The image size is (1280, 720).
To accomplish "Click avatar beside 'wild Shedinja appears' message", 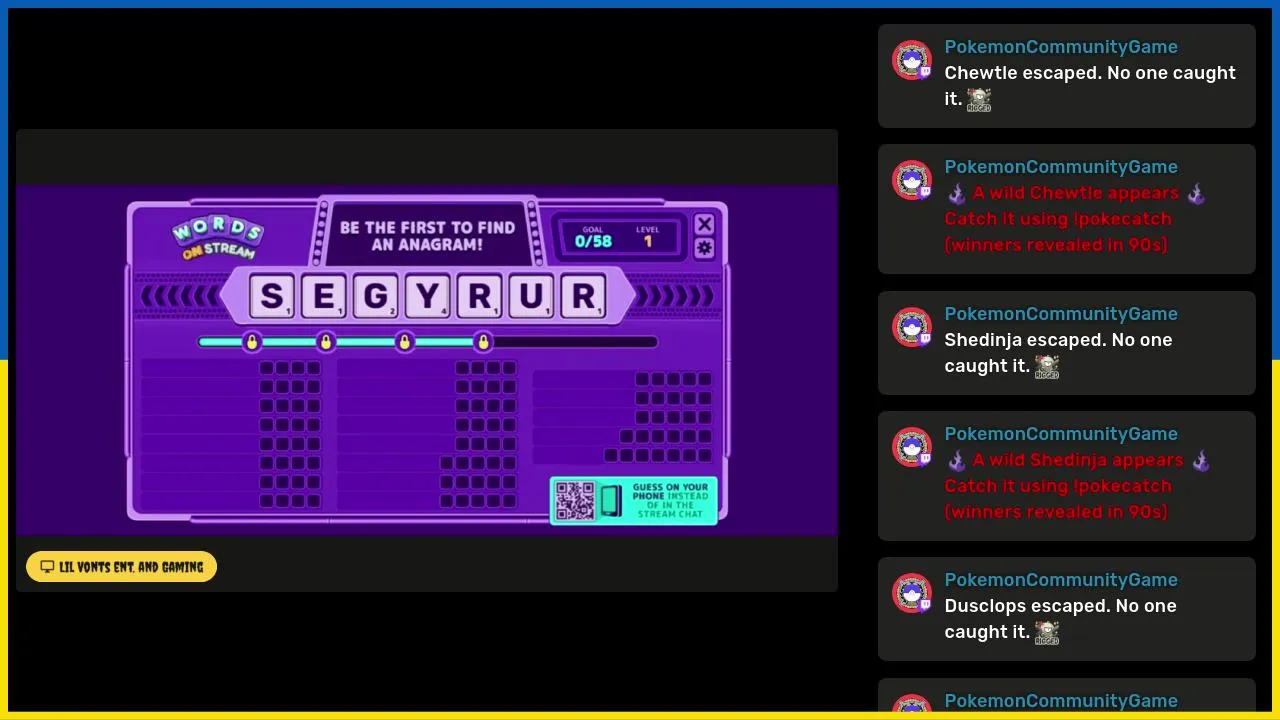I will point(912,448).
